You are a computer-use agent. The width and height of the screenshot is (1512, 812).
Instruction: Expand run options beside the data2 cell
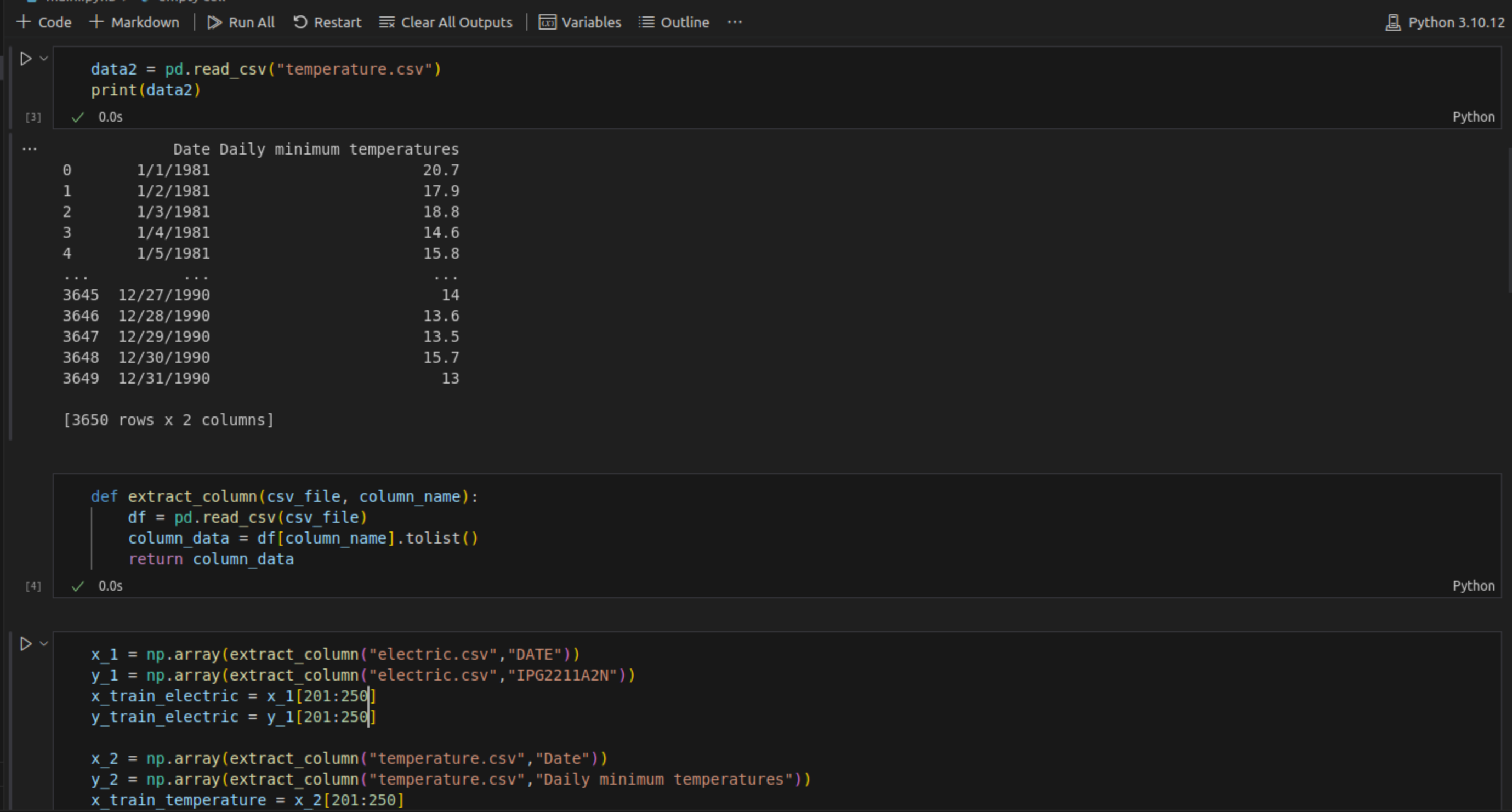44,59
